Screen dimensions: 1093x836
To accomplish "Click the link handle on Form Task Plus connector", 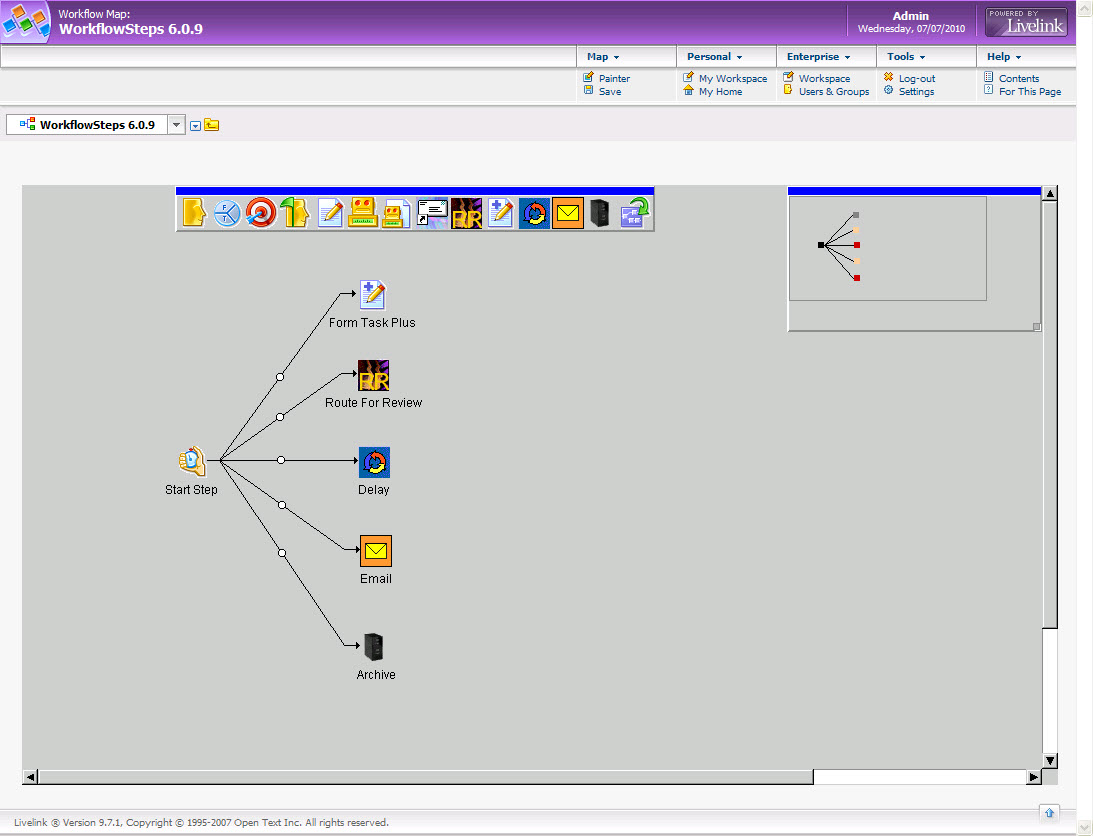I will pos(280,377).
